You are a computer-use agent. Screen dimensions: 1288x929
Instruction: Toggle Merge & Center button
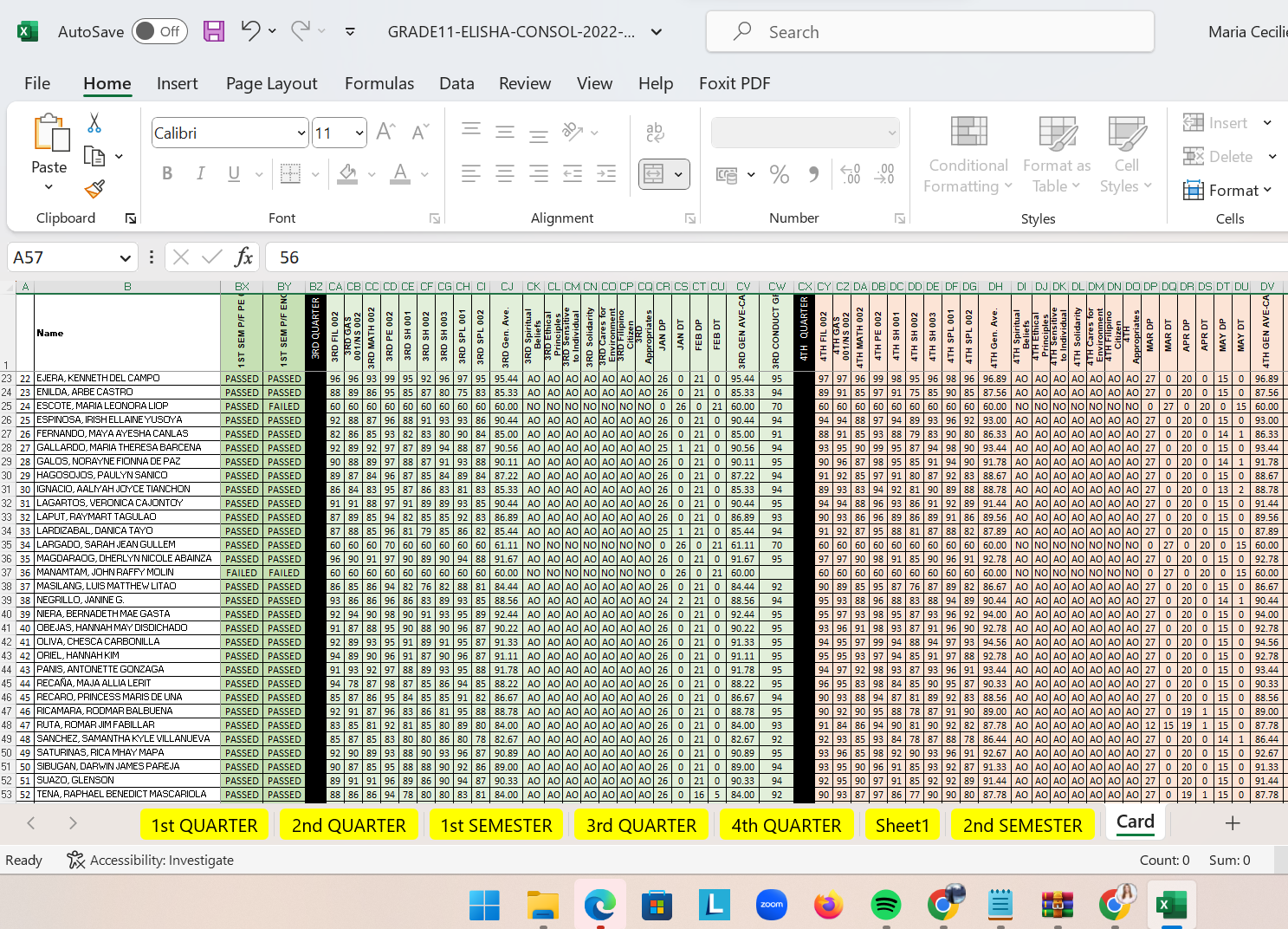[x=654, y=174]
